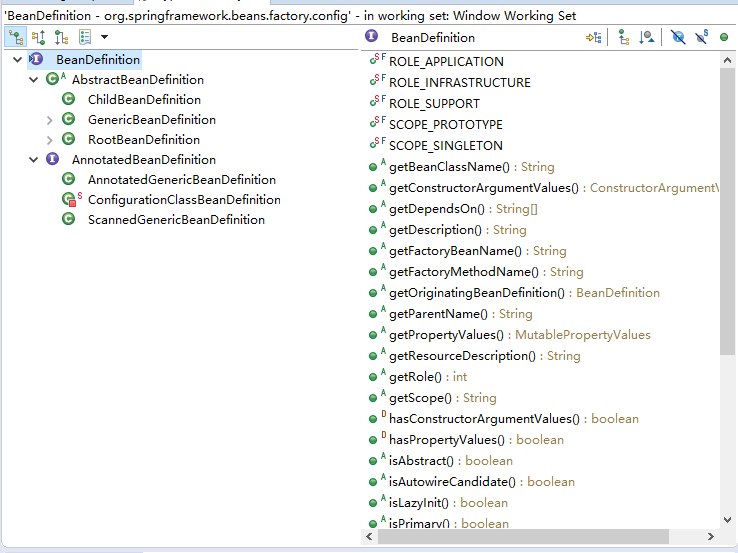The height and width of the screenshot is (553, 738).
Task: Select AnnotatedGenericBeanDefinition in the tree
Action: pyautogui.click(x=182, y=180)
